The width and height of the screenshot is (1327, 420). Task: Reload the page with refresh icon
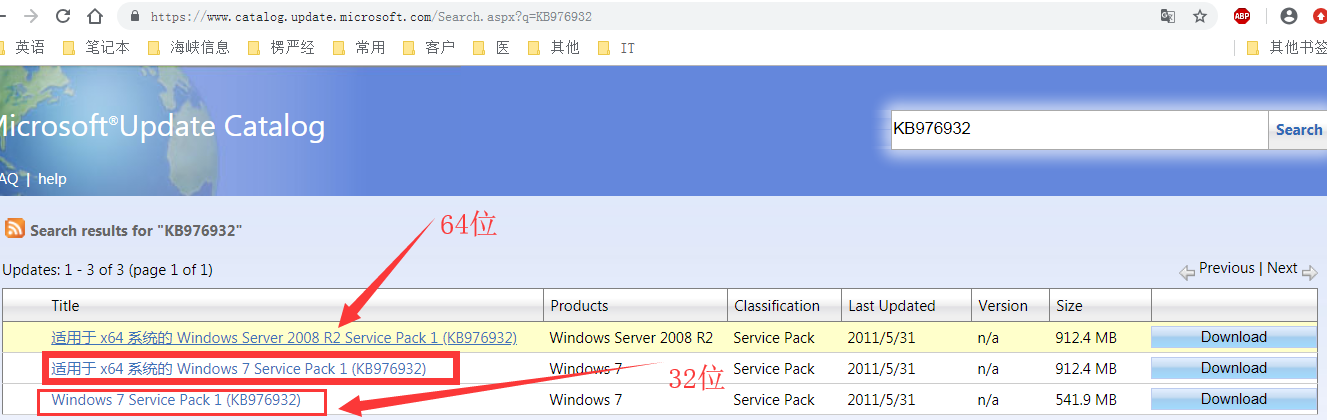(63, 16)
